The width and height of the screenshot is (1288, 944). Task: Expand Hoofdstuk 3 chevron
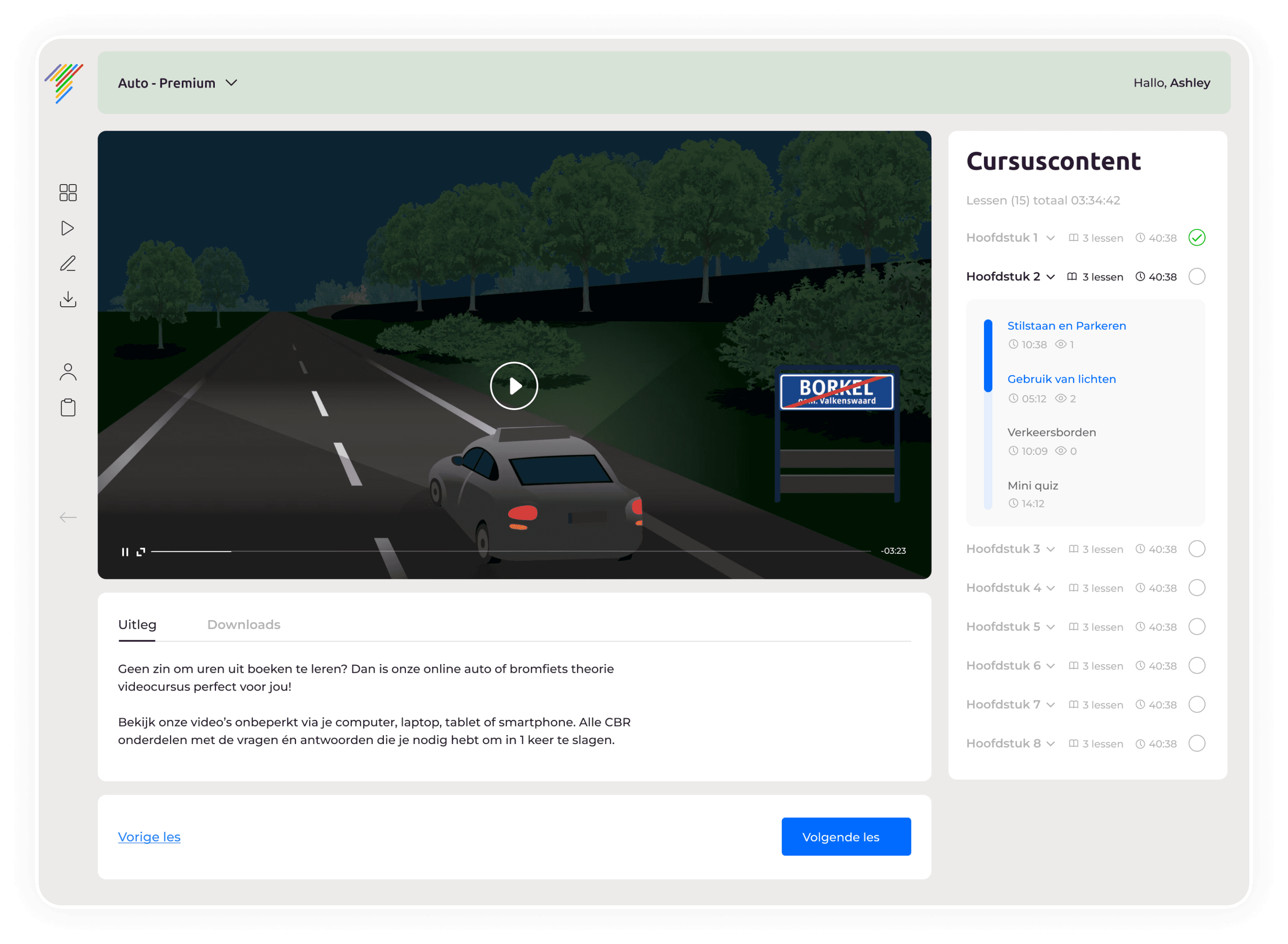[1051, 550]
